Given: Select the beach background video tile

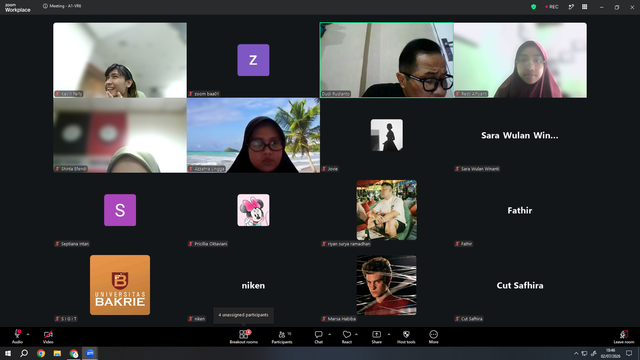Looking at the screenshot, I should click(x=253, y=135).
